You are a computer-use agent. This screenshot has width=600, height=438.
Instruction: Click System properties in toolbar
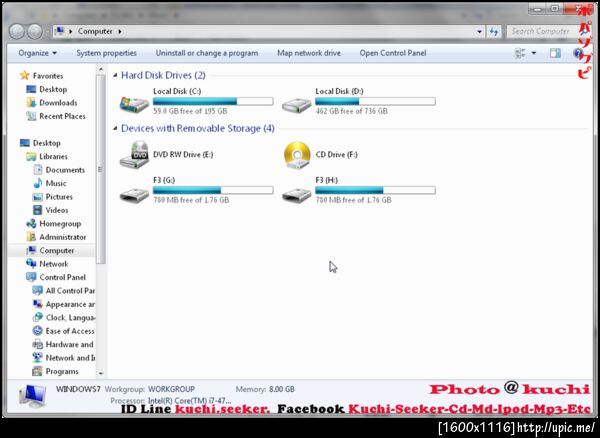[x=106, y=53]
